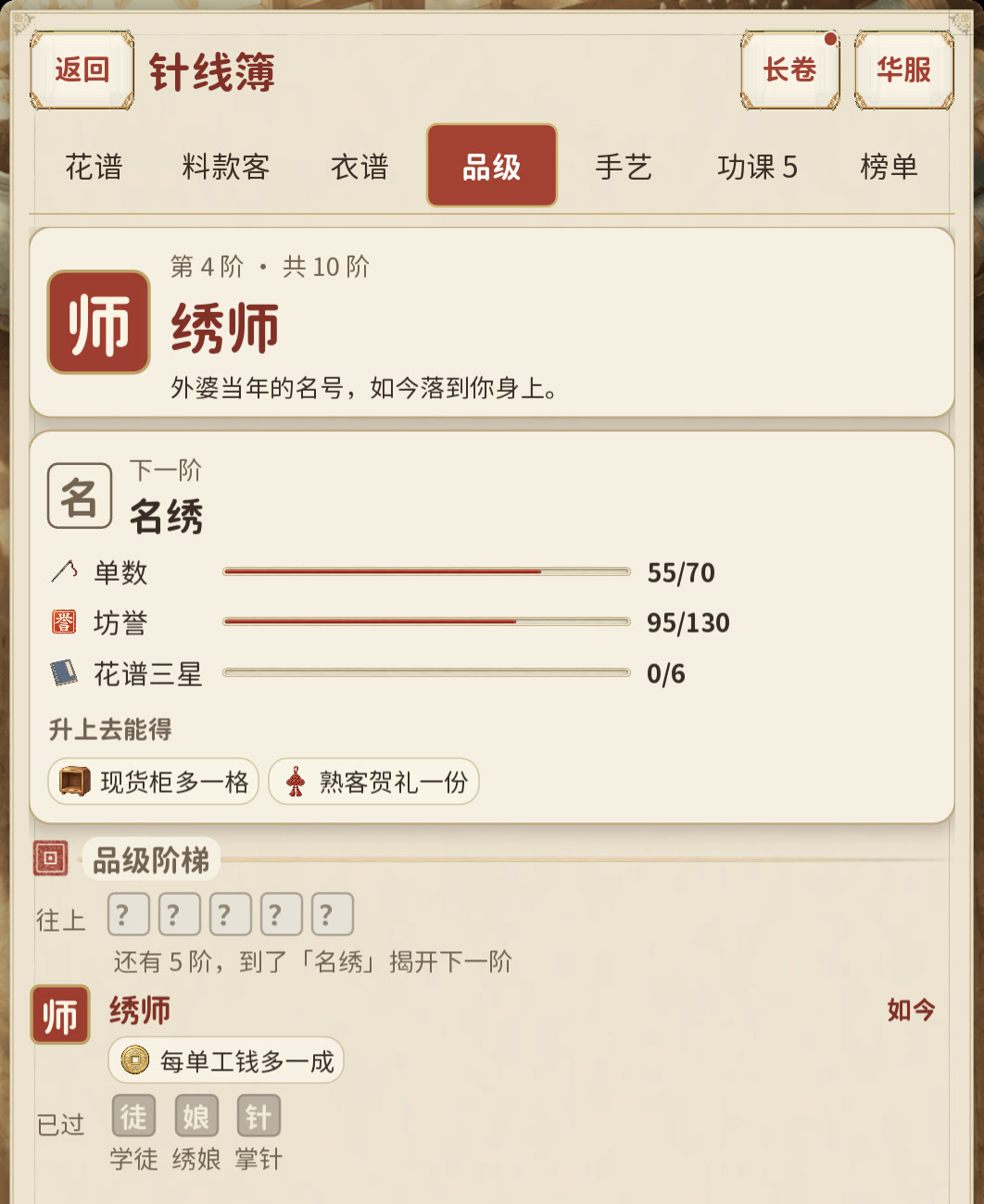
Task: Switch to the 花谱 tab
Action: click(94, 167)
